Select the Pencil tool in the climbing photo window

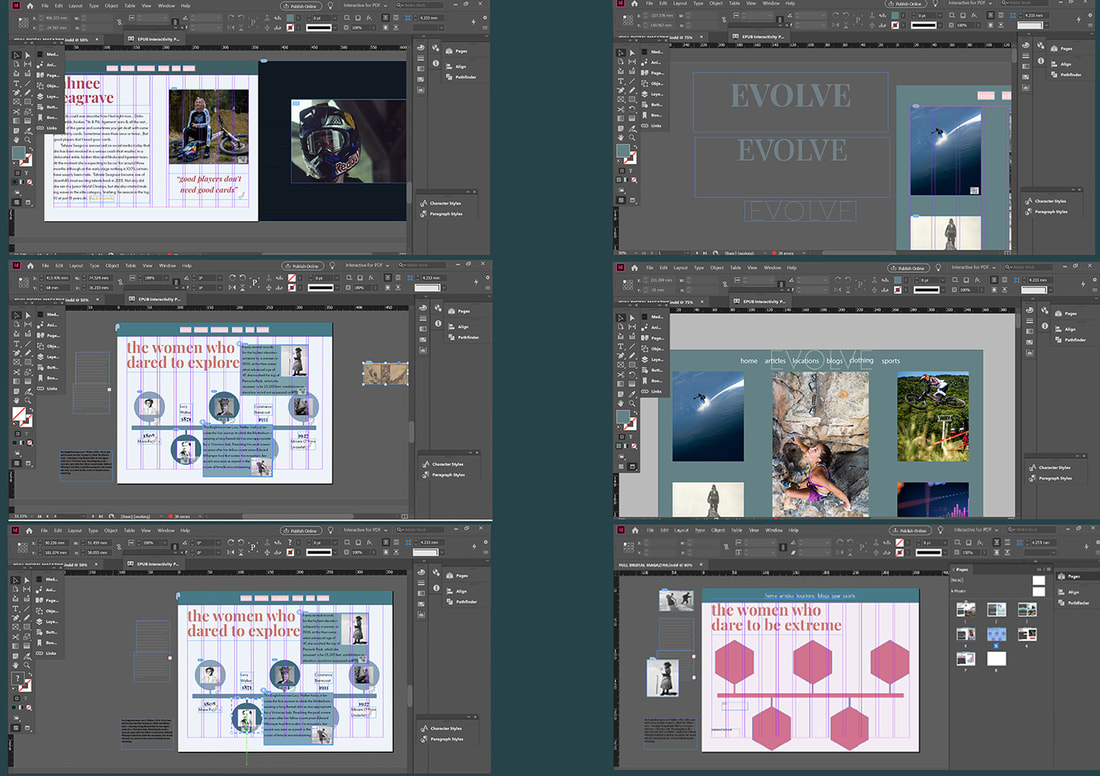(632, 356)
